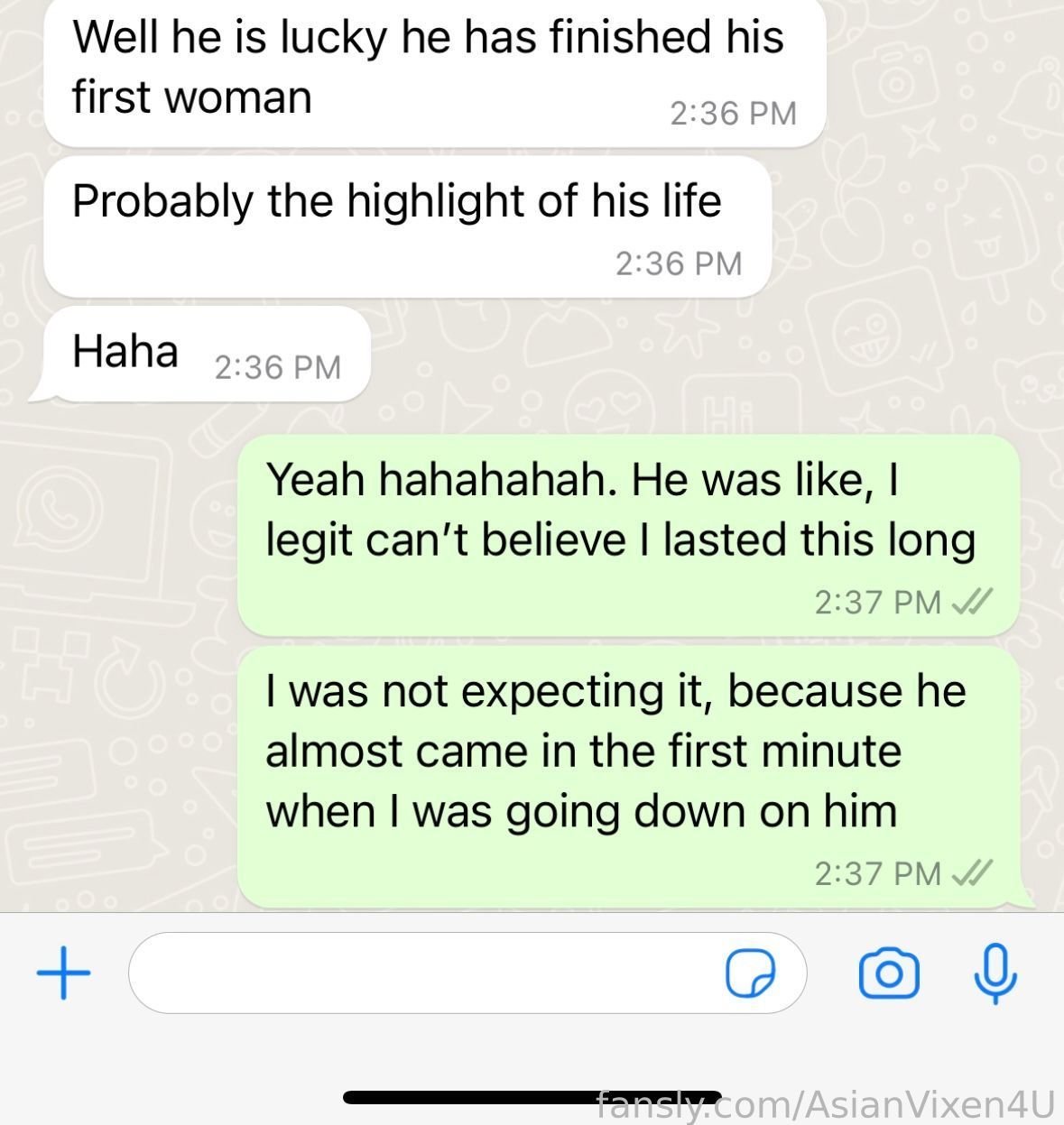
Task: Click the fansly.com/AsianVixen4U watermark link
Action: (826, 1105)
